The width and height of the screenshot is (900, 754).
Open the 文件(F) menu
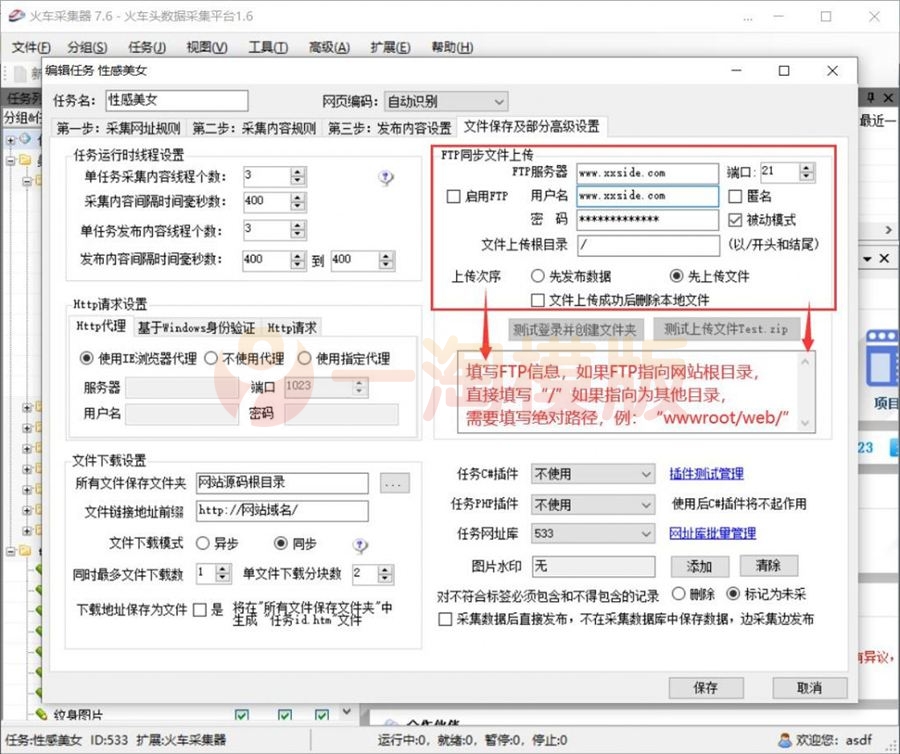tap(31, 48)
